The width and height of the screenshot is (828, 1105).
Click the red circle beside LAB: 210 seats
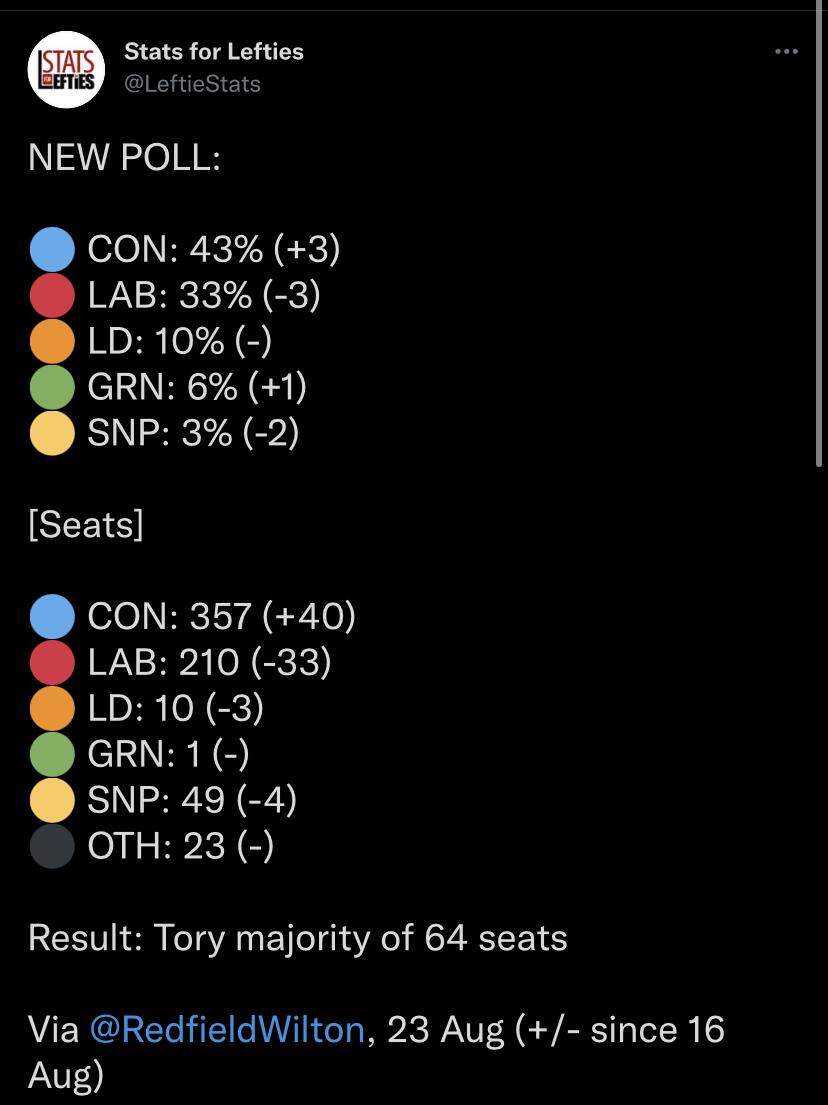pos(52,662)
